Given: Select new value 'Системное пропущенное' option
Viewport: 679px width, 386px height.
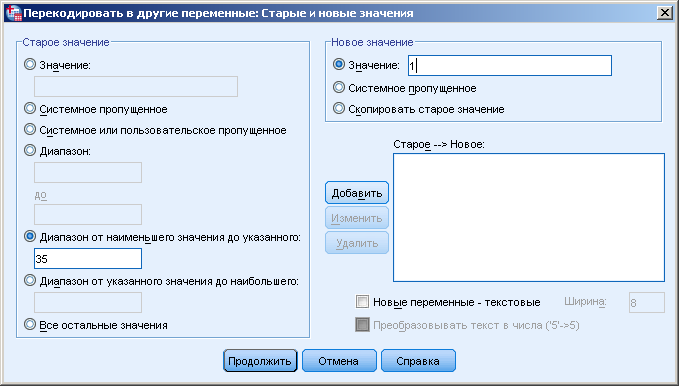Looking at the screenshot, I should point(339,88).
